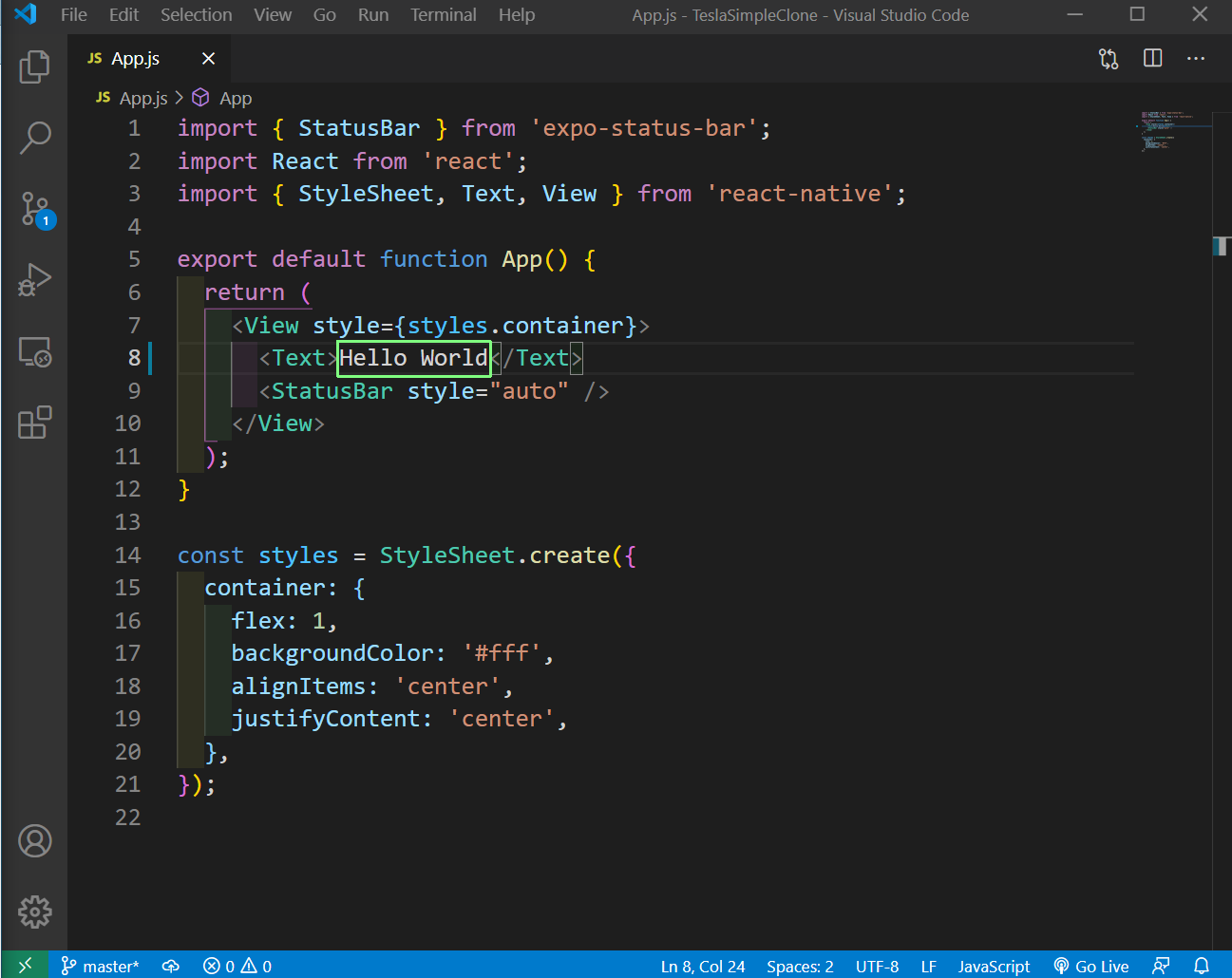
Task: Place cursor in 'Hello World' text
Action: [x=413, y=358]
